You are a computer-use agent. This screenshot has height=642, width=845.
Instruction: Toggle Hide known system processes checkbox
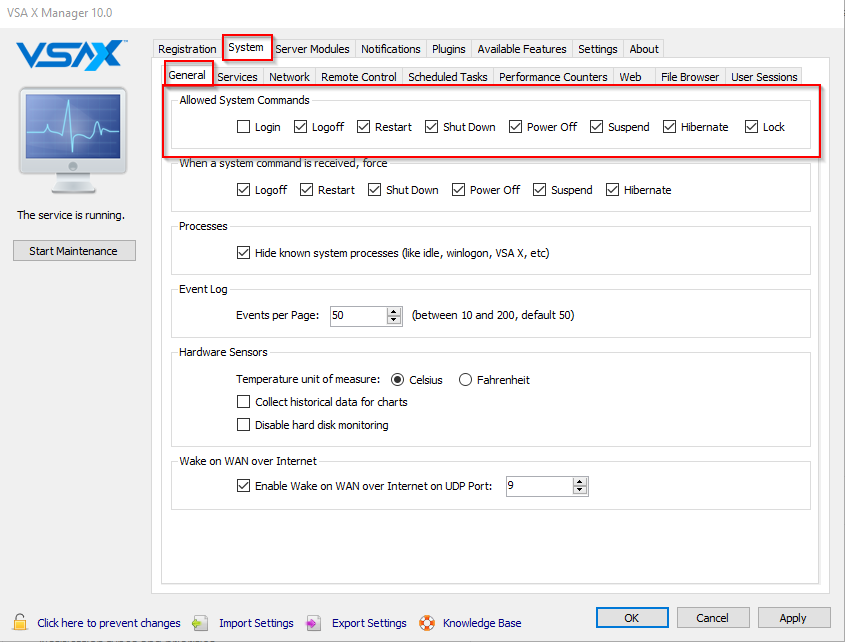(x=244, y=253)
